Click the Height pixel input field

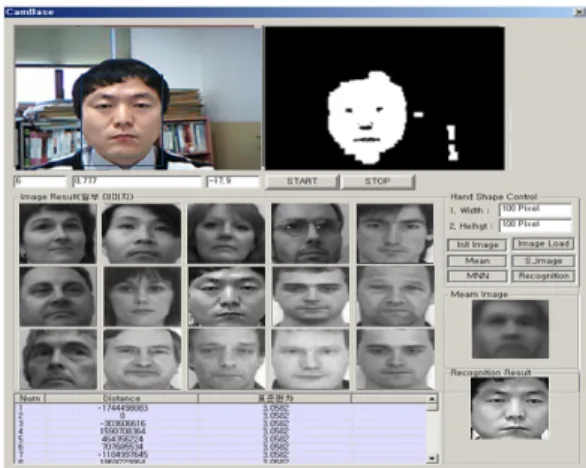pyautogui.click(x=536, y=225)
